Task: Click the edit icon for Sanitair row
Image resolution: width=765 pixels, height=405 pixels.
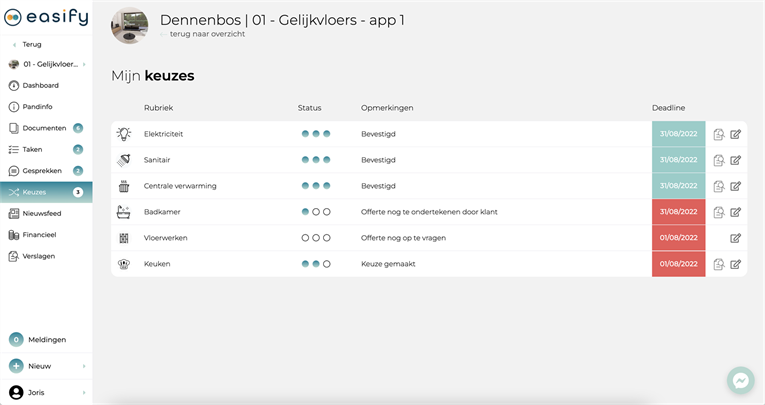Action: (736, 160)
